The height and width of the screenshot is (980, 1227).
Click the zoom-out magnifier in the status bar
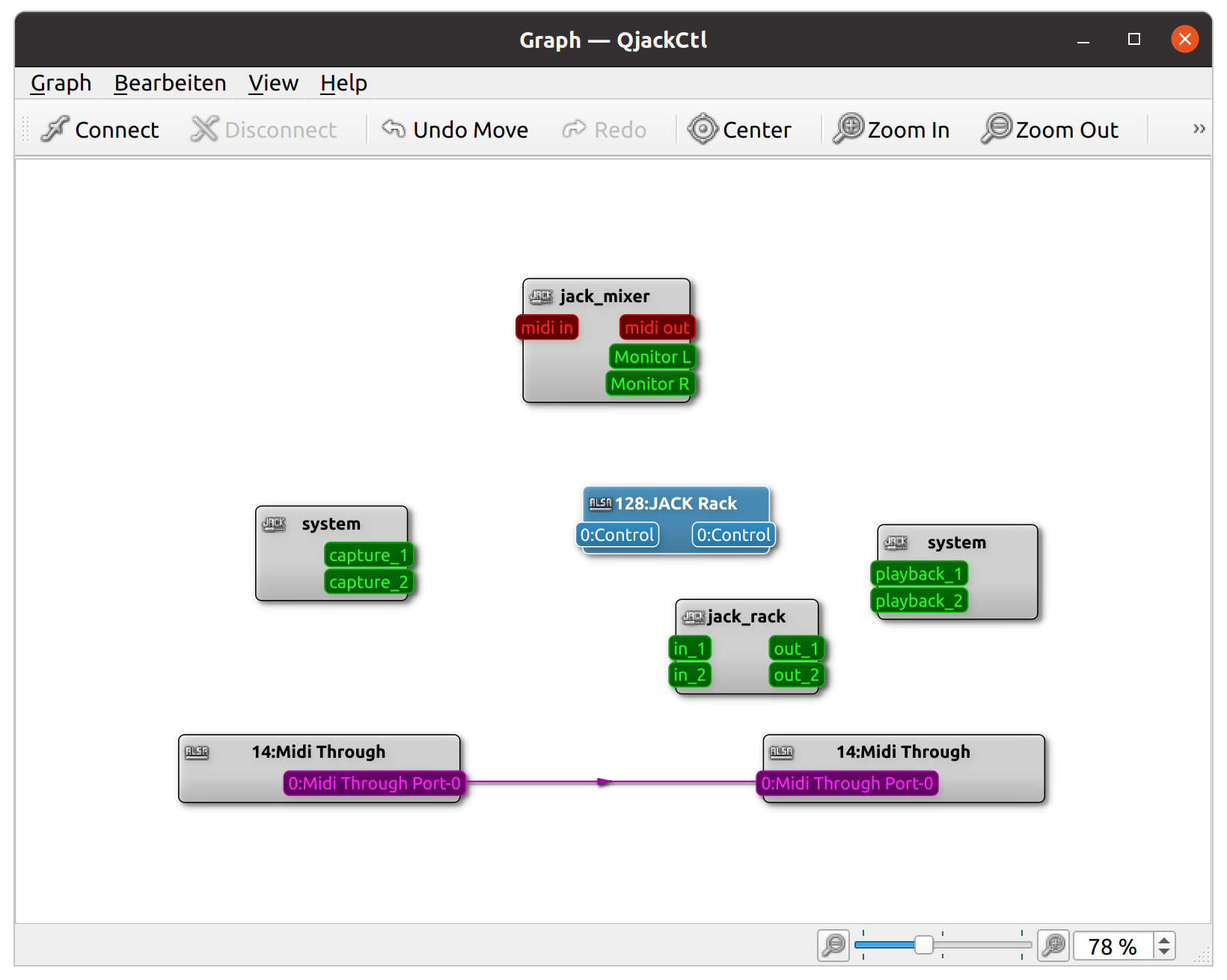833,945
